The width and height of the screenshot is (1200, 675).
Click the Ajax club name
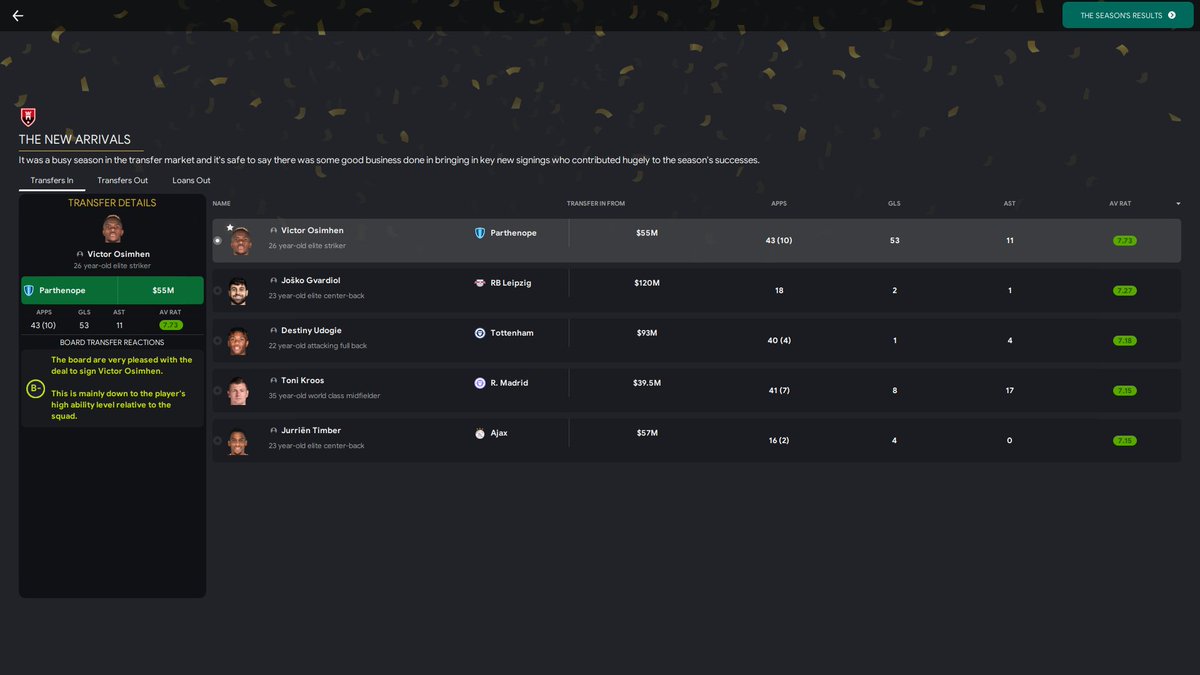(x=499, y=433)
